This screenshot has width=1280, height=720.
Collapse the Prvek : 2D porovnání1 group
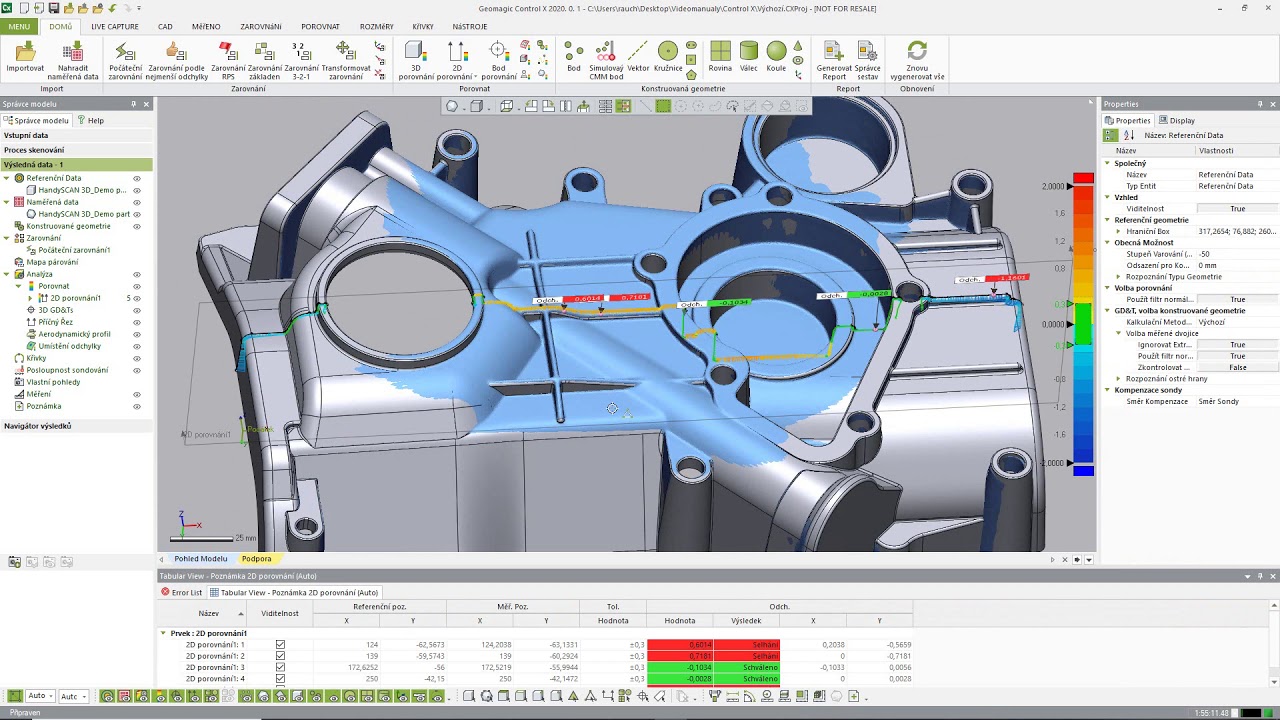click(x=163, y=633)
